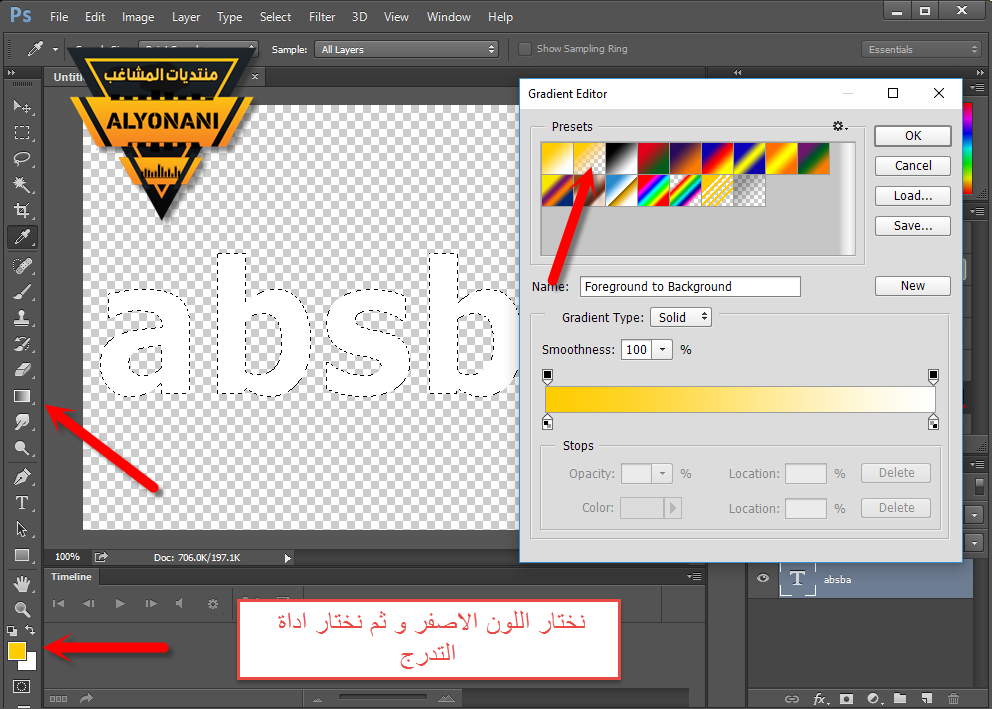Screen dimensions: 992x709
Task: Open the Filter menu
Action: [322, 17]
